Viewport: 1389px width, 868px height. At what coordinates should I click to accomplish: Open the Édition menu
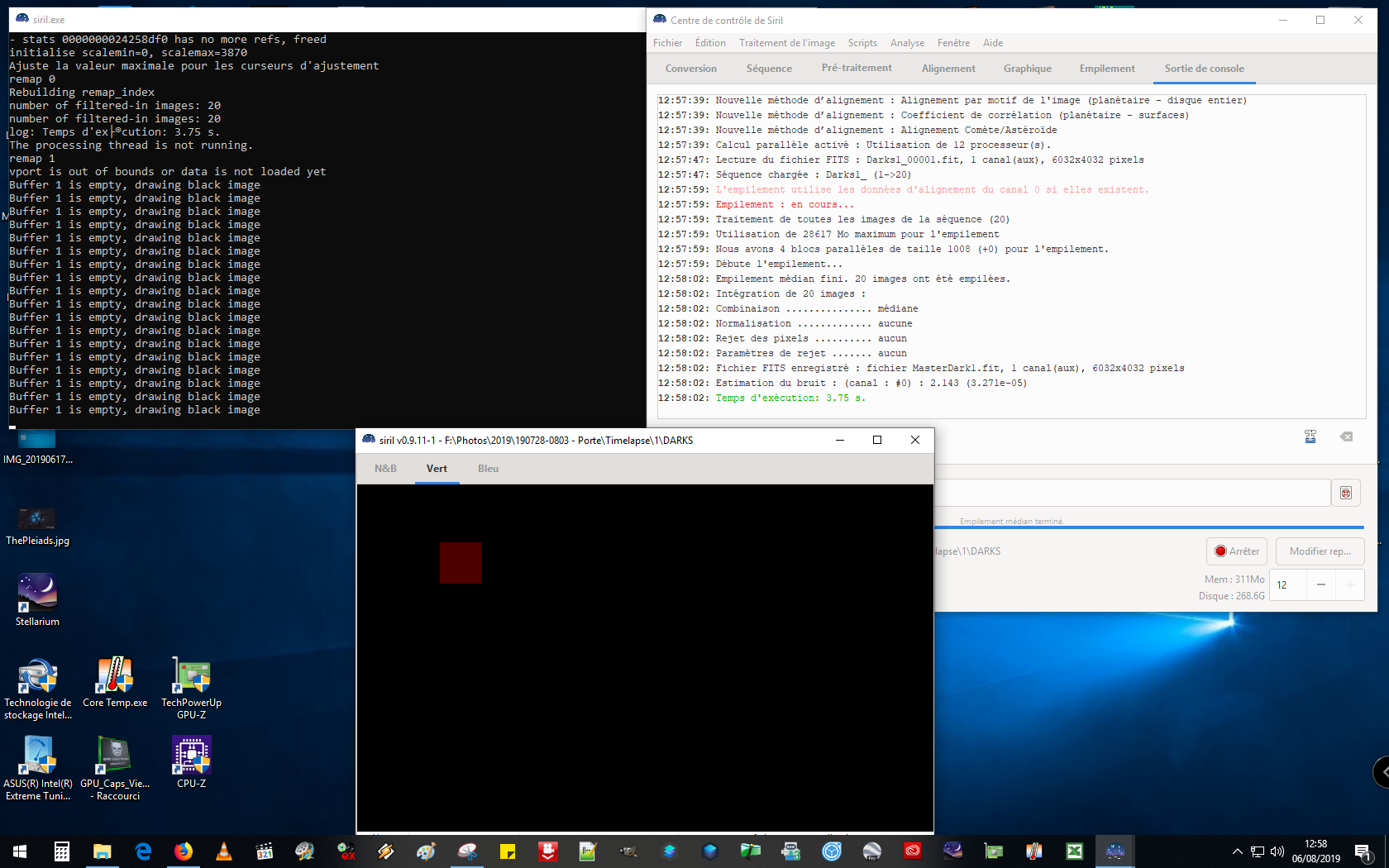pyautogui.click(x=710, y=43)
